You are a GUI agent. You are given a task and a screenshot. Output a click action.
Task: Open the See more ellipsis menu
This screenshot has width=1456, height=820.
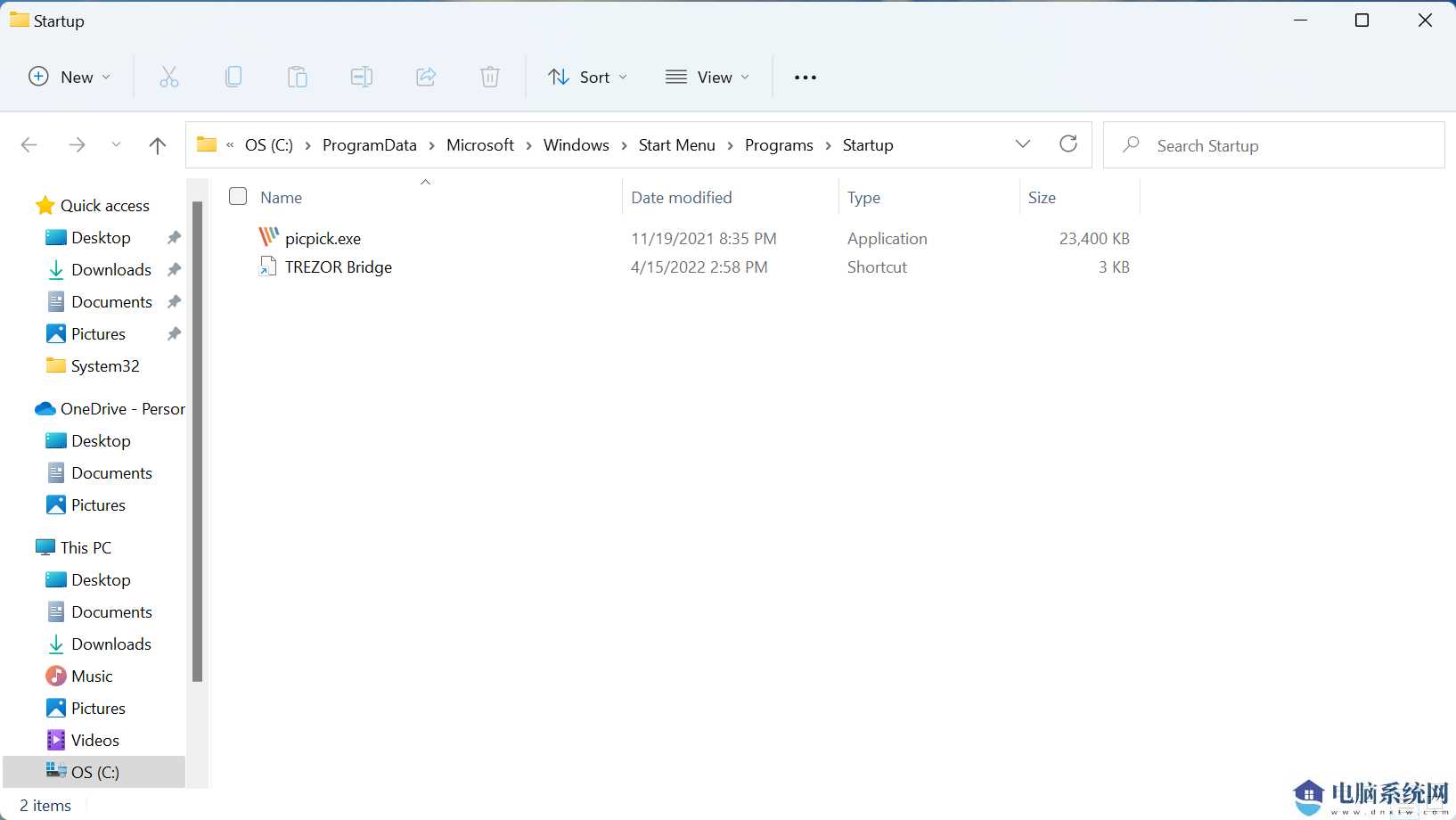[806, 78]
